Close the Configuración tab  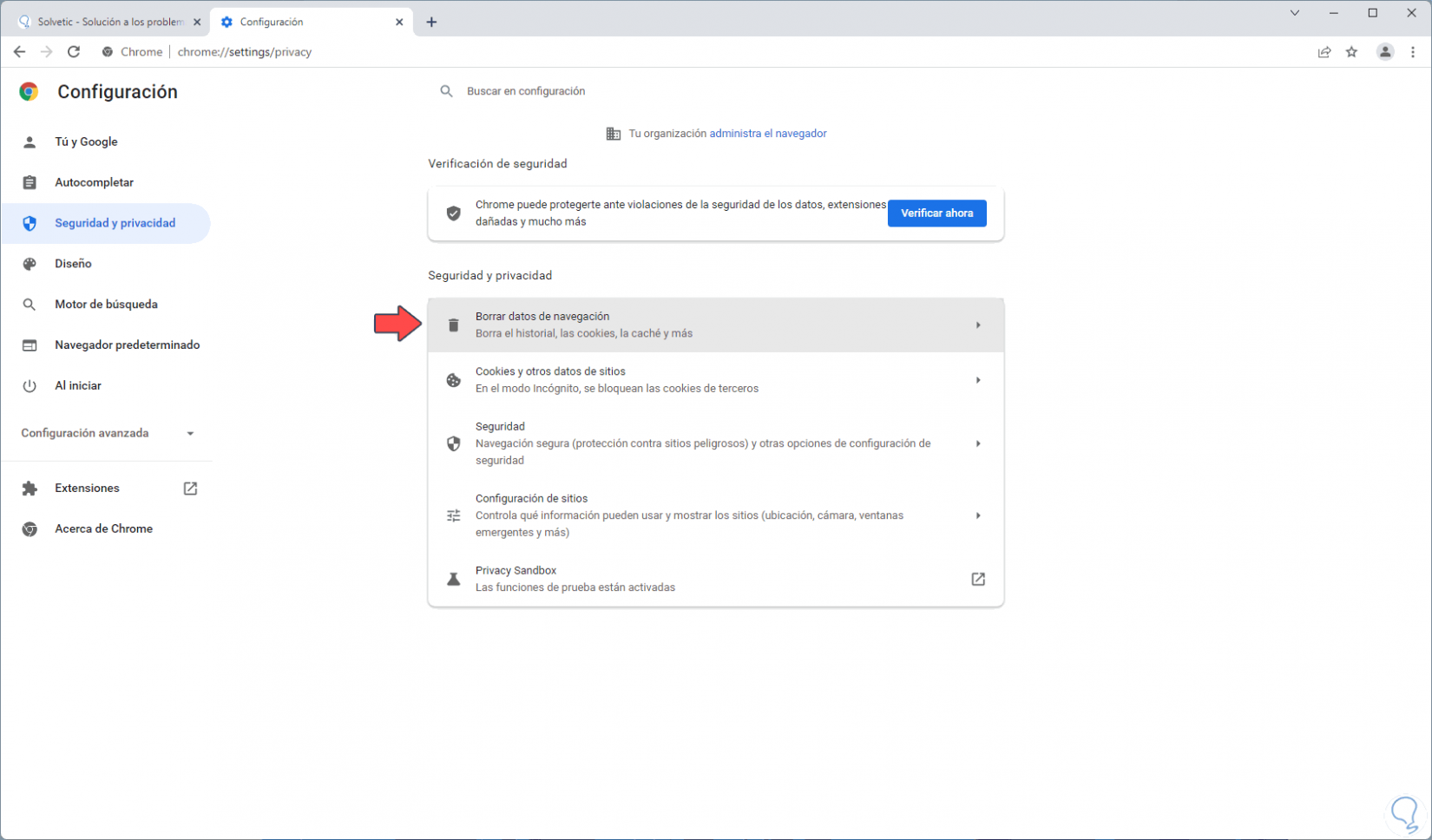tap(399, 22)
